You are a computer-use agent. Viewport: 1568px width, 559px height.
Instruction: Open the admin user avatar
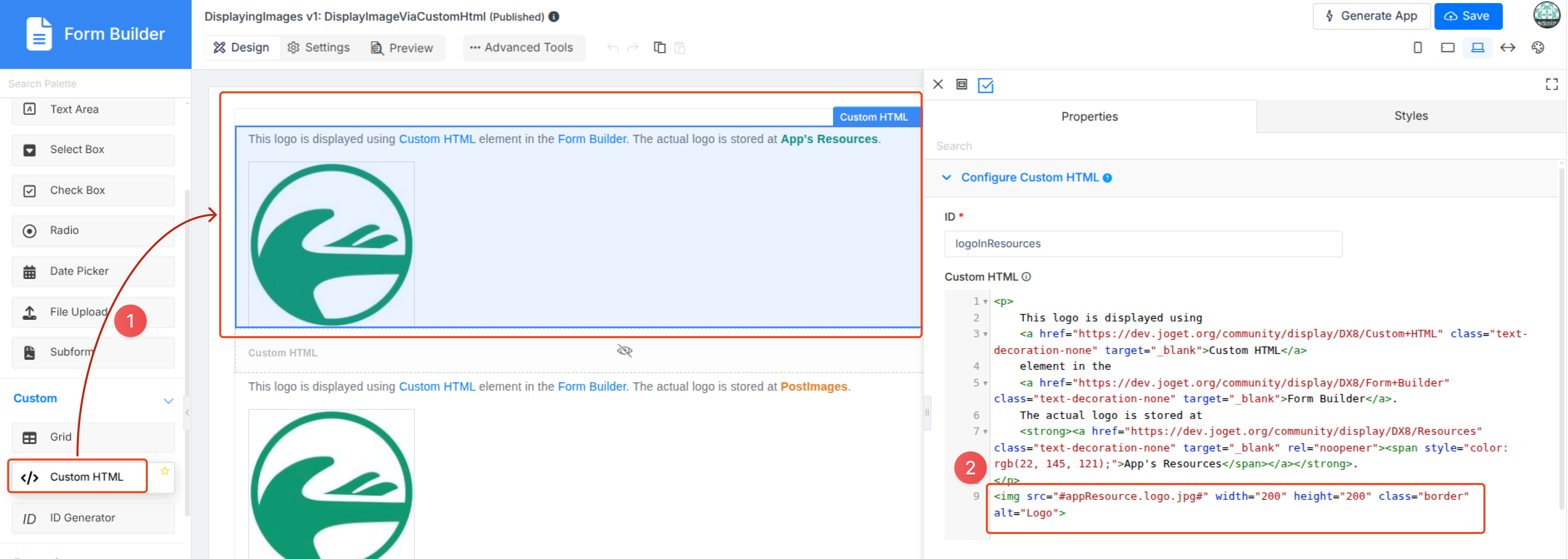(x=1546, y=15)
